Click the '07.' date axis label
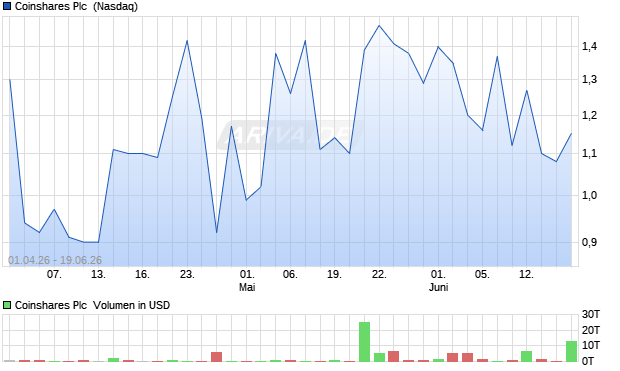620x371 pixels. point(54,274)
